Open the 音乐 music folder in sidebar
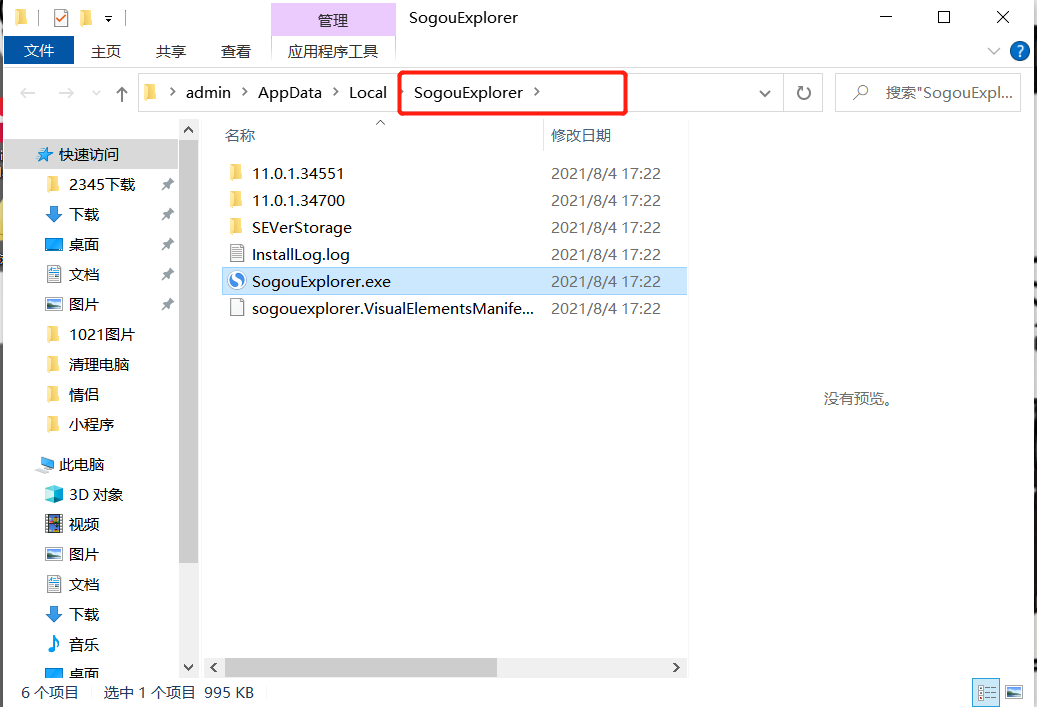The height and width of the screenshot is (707, 1037). pos(84,644)
